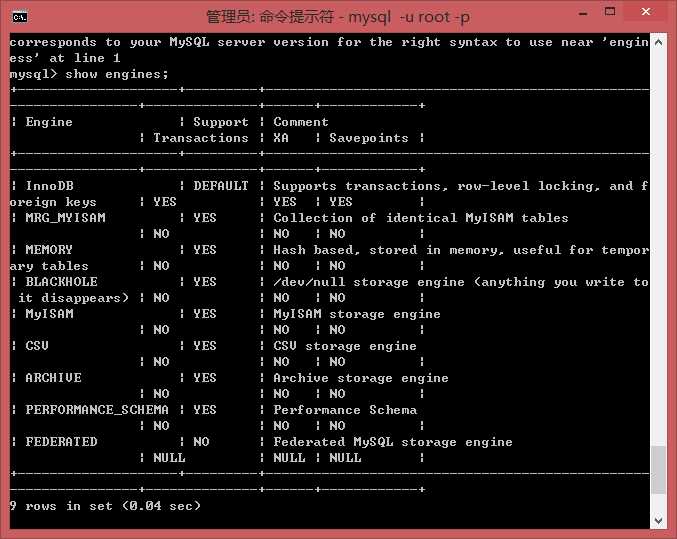Image resolution: width=677 pixels, height=539 pixels.
Task: Click the 'Support' column header
Action: [221, 122]
